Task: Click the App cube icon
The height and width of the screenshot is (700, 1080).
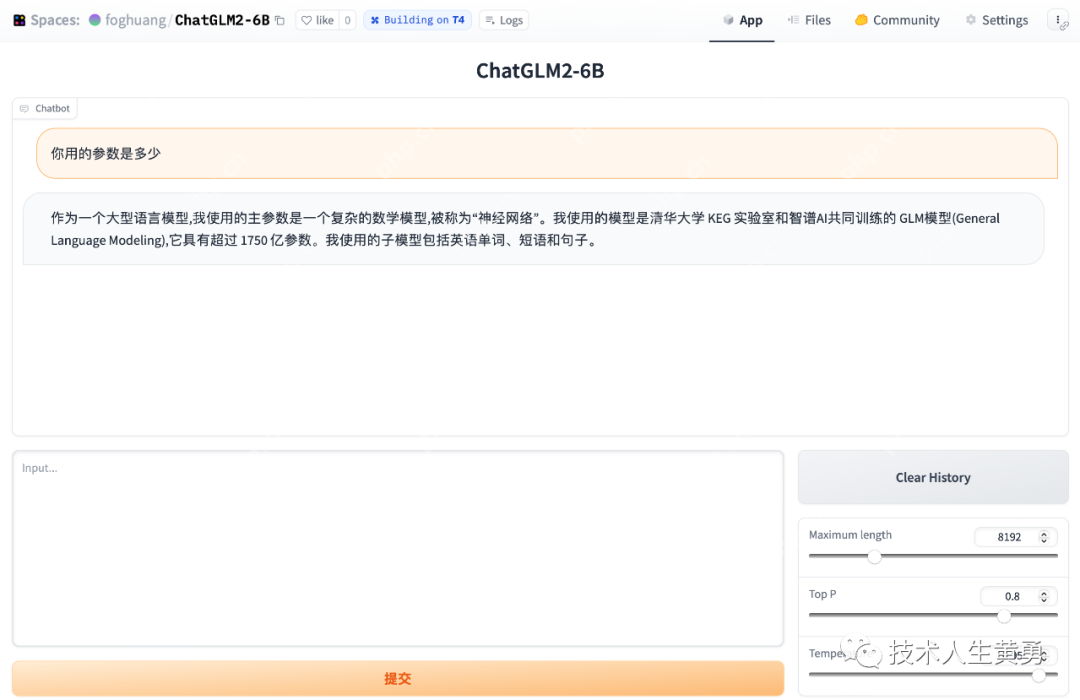Action: (x=729, y=19)
